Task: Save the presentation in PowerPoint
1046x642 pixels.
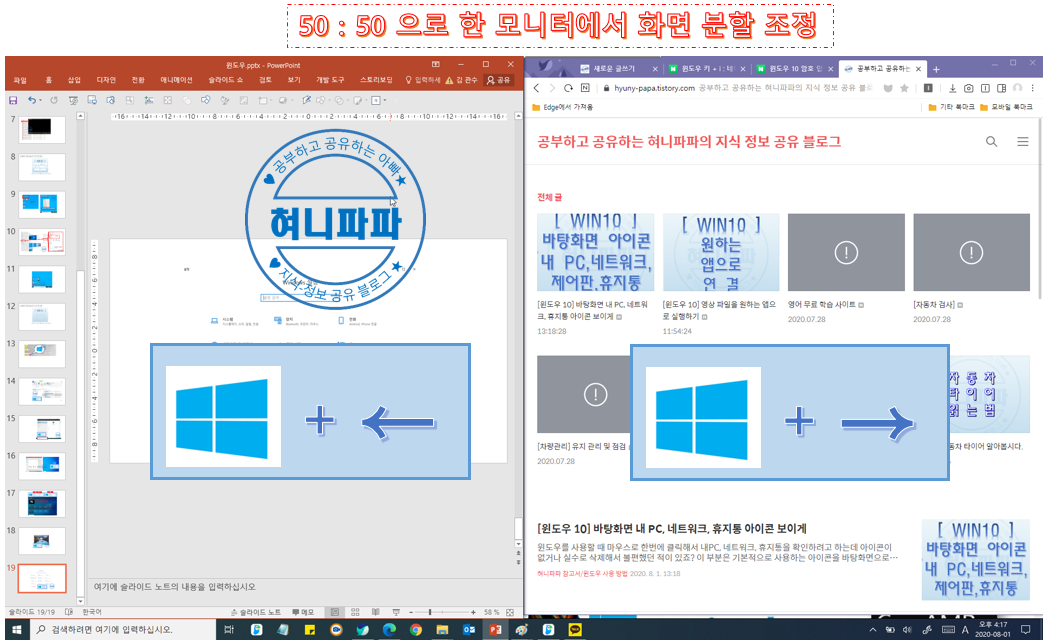Action: point(13,100)
